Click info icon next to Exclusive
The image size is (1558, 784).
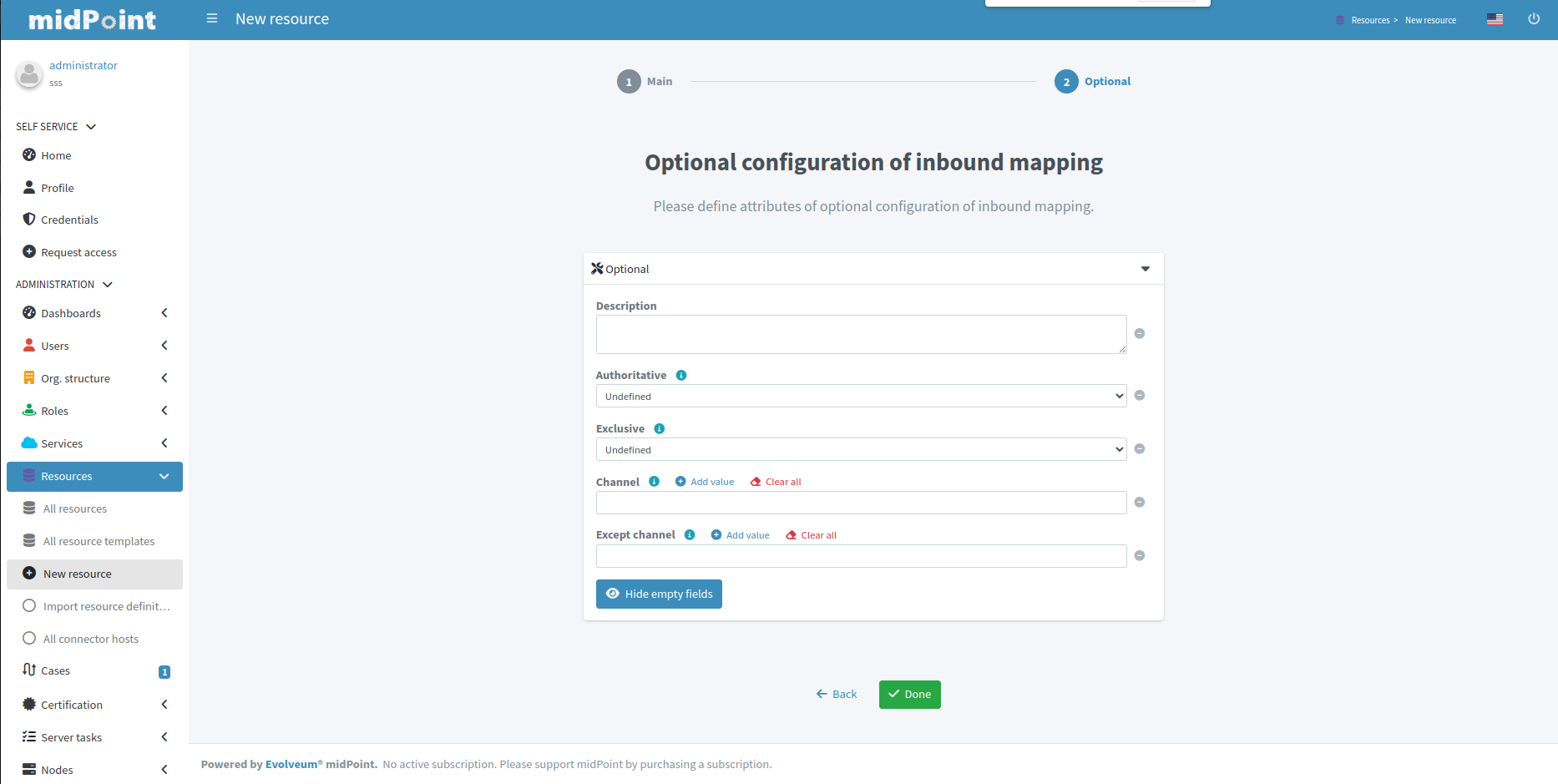660,429
